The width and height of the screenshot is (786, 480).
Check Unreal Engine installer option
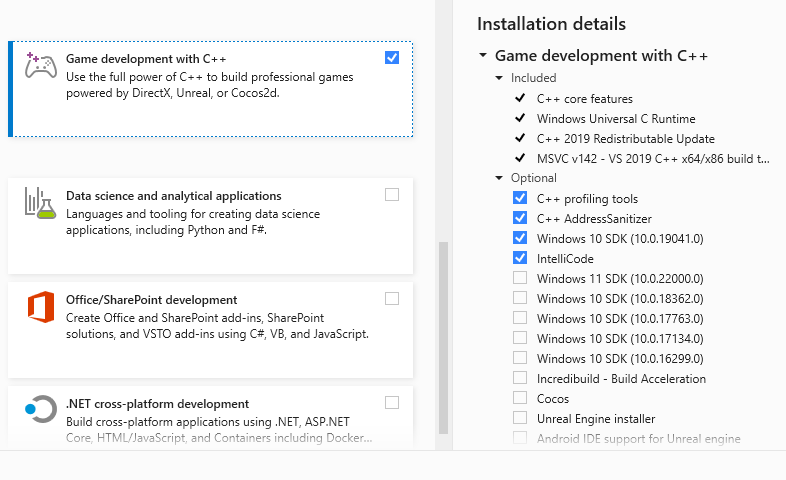coord(520,418)
